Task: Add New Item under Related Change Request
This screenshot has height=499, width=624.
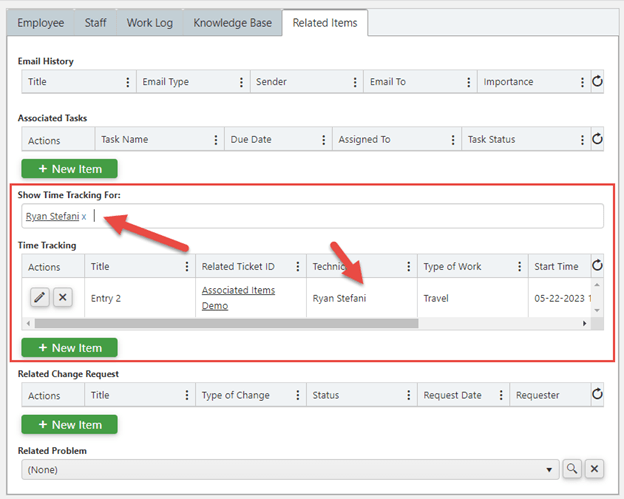Action: point(69,425)
